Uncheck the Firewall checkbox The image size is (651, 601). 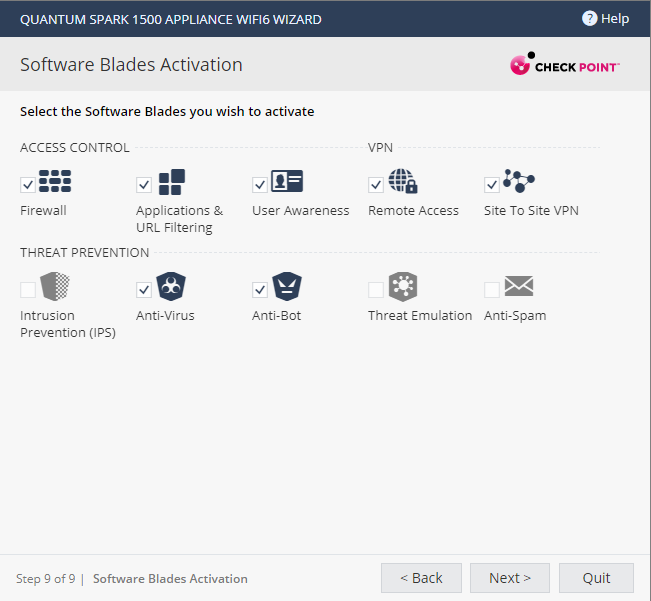[28, 185]
